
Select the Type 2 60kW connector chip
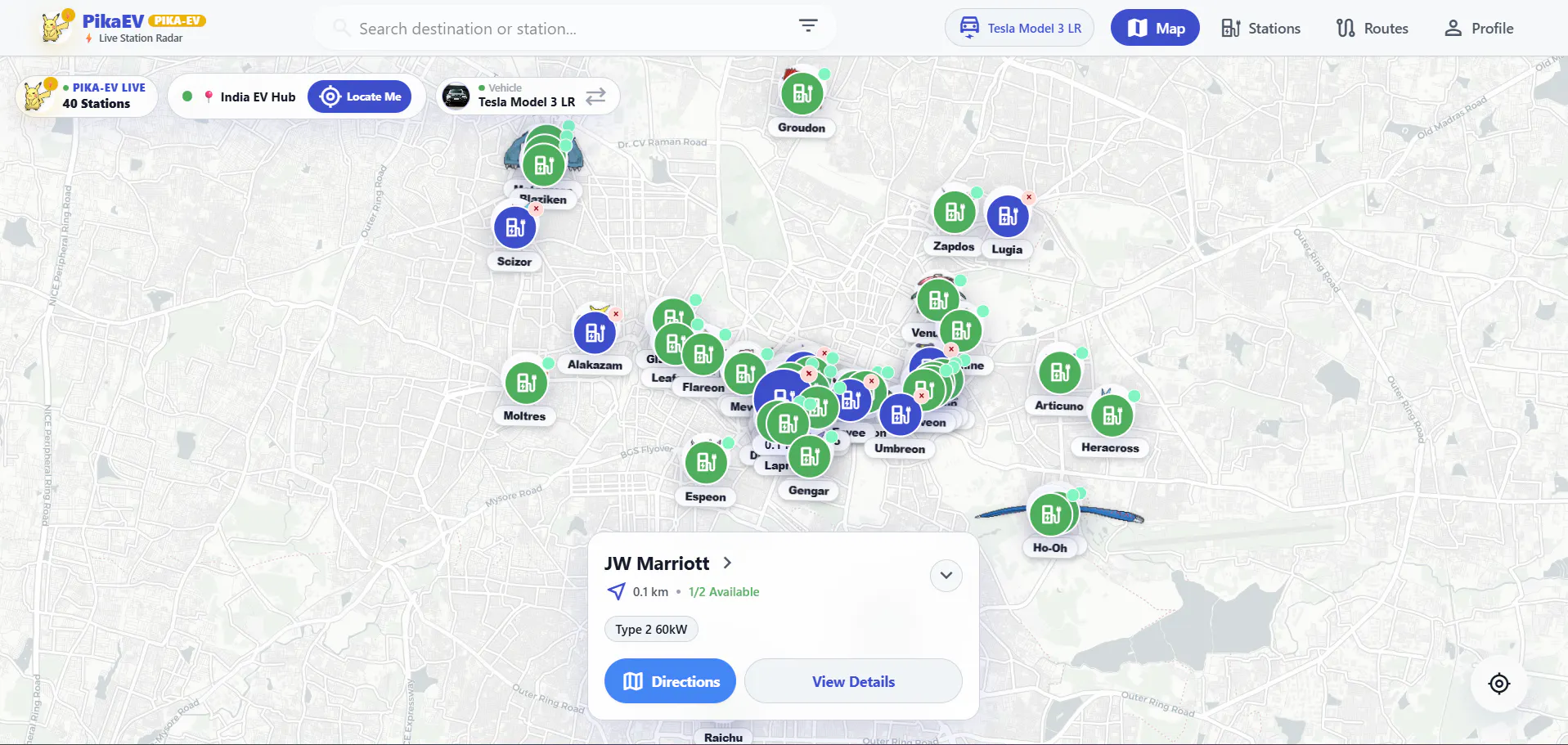pos(651,629)
